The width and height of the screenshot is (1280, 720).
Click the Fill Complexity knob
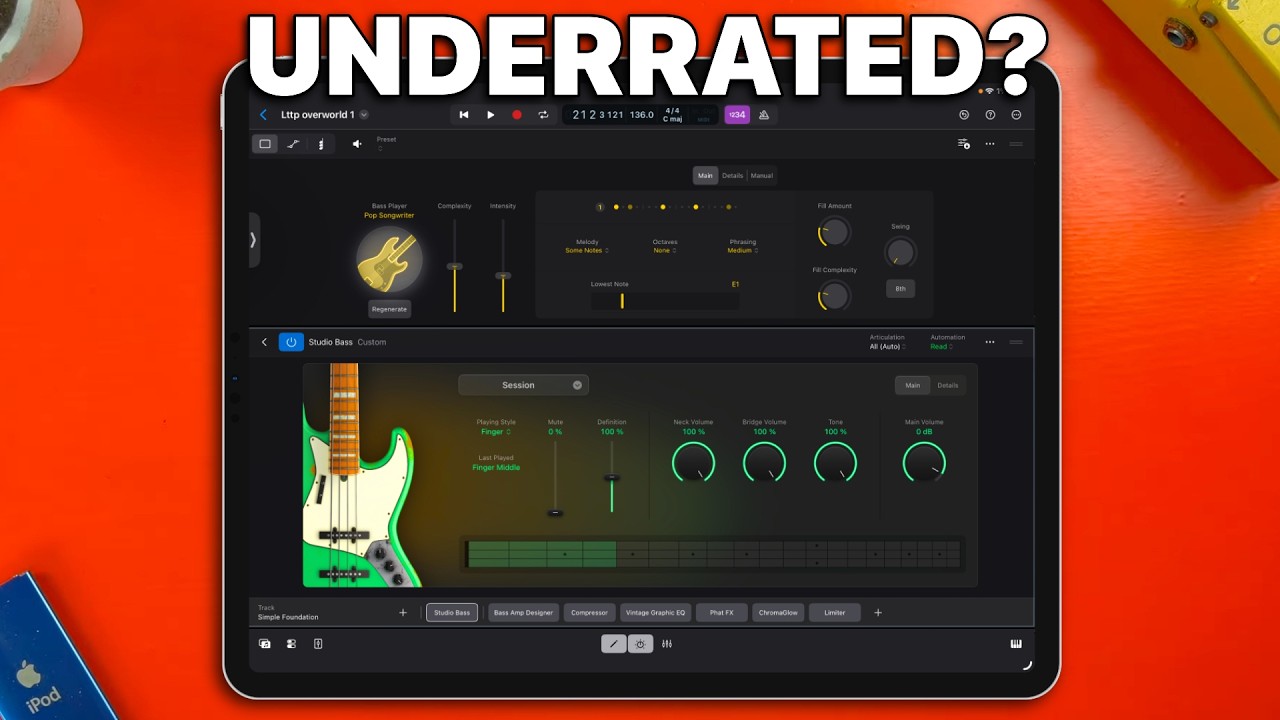[x=834, y=296]
